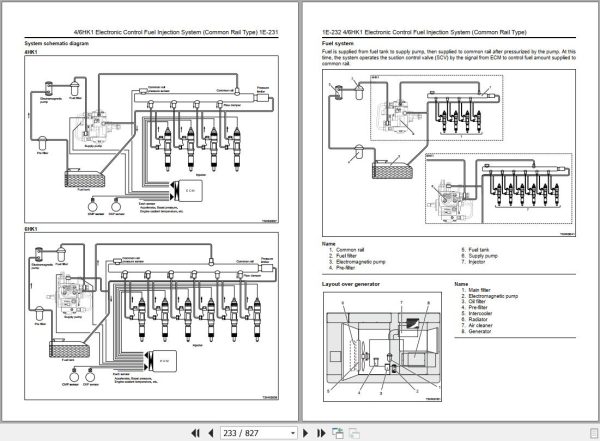Viewport: 600px width, 441px height.
Task: Click the previous view icon
Action: point(338,433)
